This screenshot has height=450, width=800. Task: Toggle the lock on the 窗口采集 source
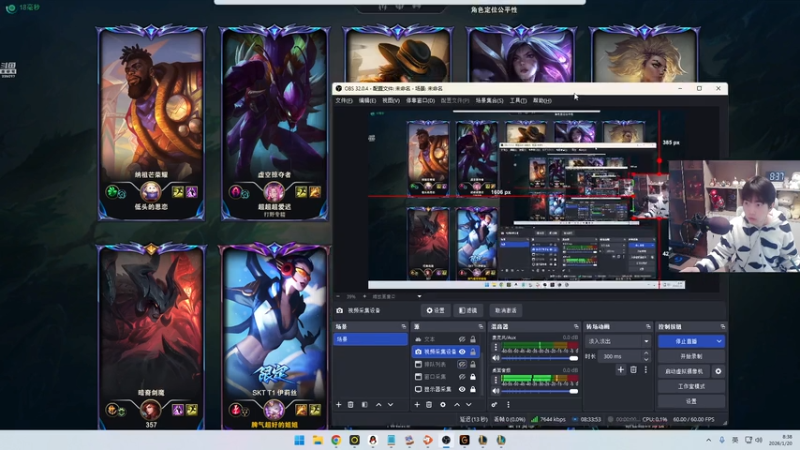coord(473,377)
